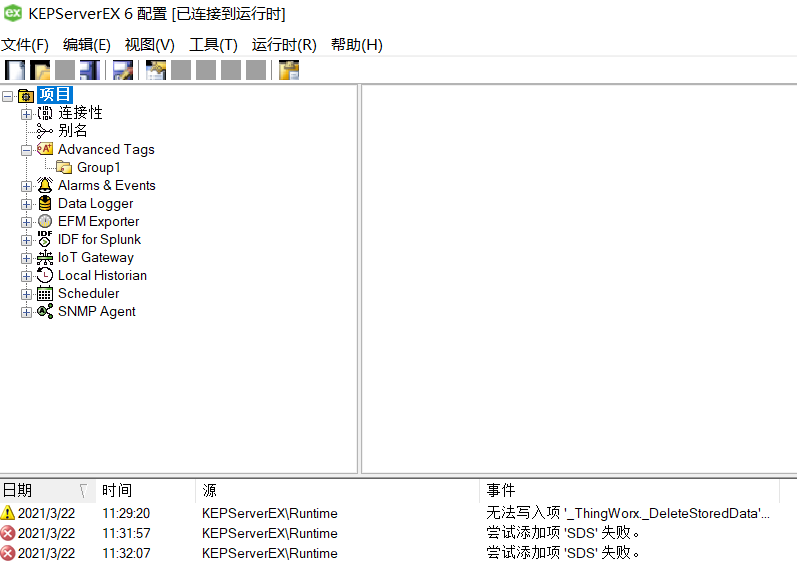Viewport: 797px width, 563px height.
Task: Click the New Project toolbar icon
Action: pyautogui.click(x=15, y=70)
